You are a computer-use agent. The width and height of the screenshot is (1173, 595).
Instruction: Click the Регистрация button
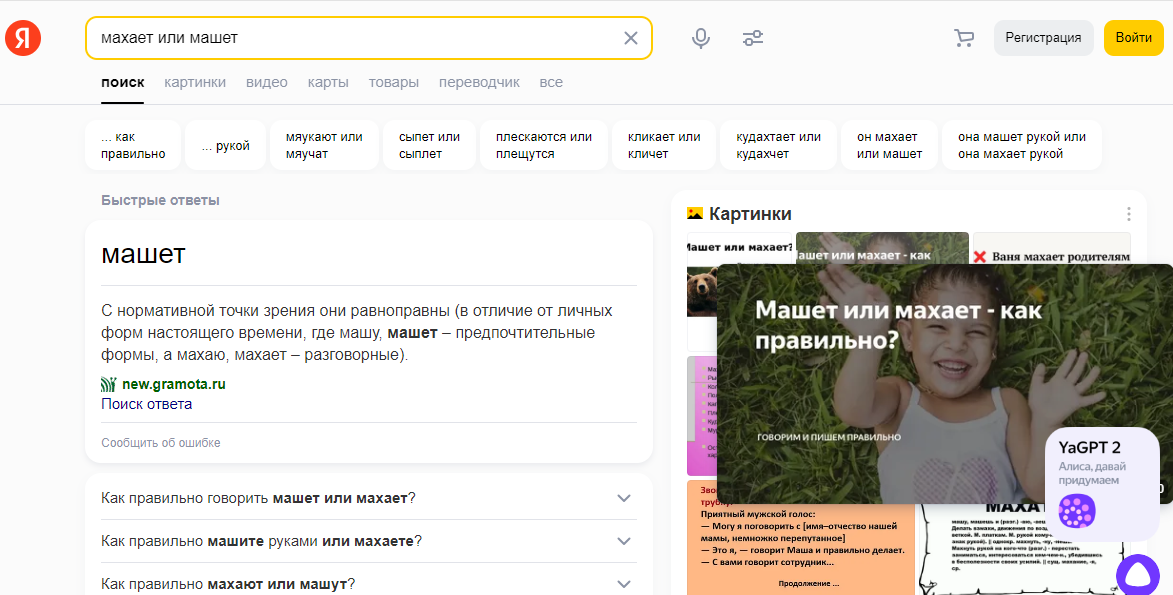[1044, 37]
